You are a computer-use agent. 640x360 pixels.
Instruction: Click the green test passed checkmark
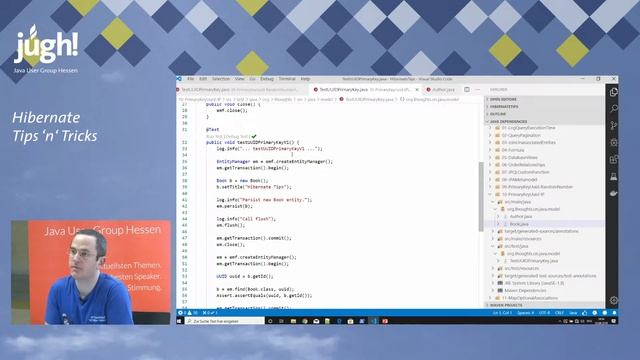point(254,136)
